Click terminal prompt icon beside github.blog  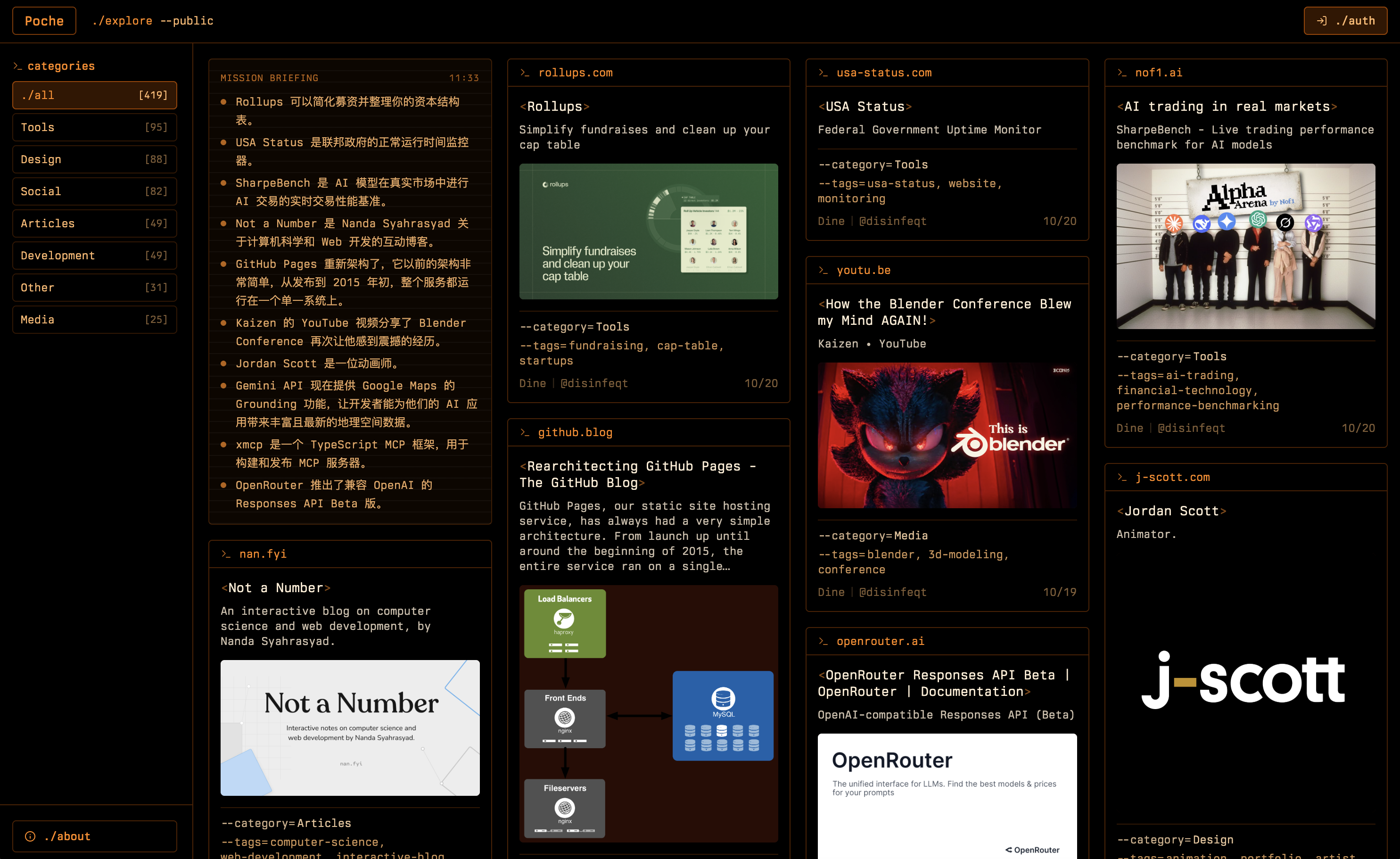click(525, 432)
